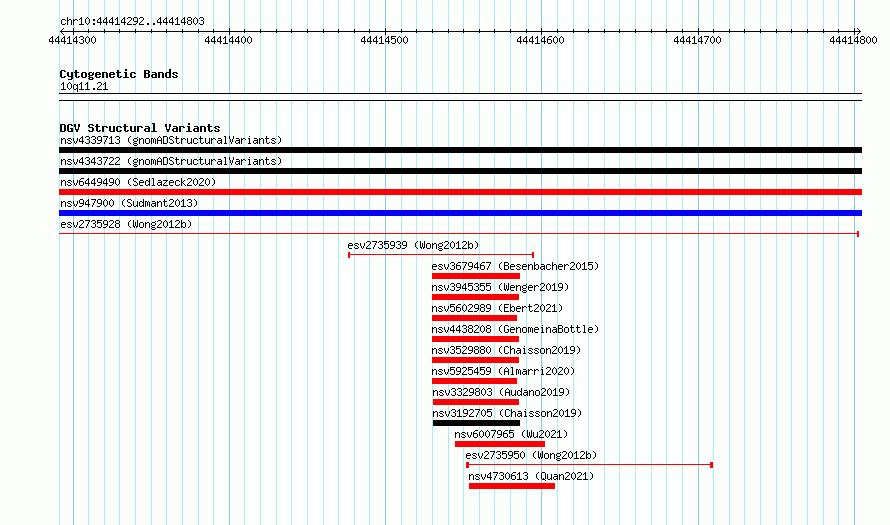Click ruler tick label 44414400
890x525 pixels.
point(229,40)
